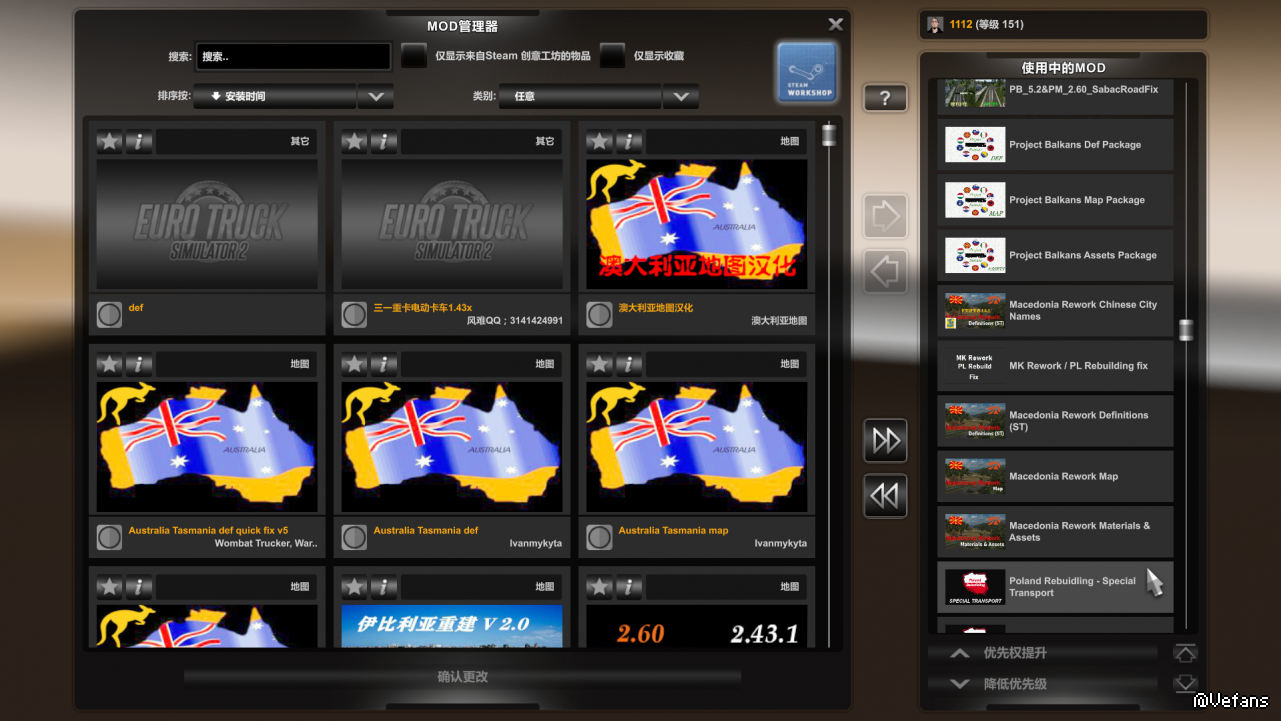
Task: Select the 澳大利亚地图汉化 thumbnail image
Action: (x=696, y=225)
